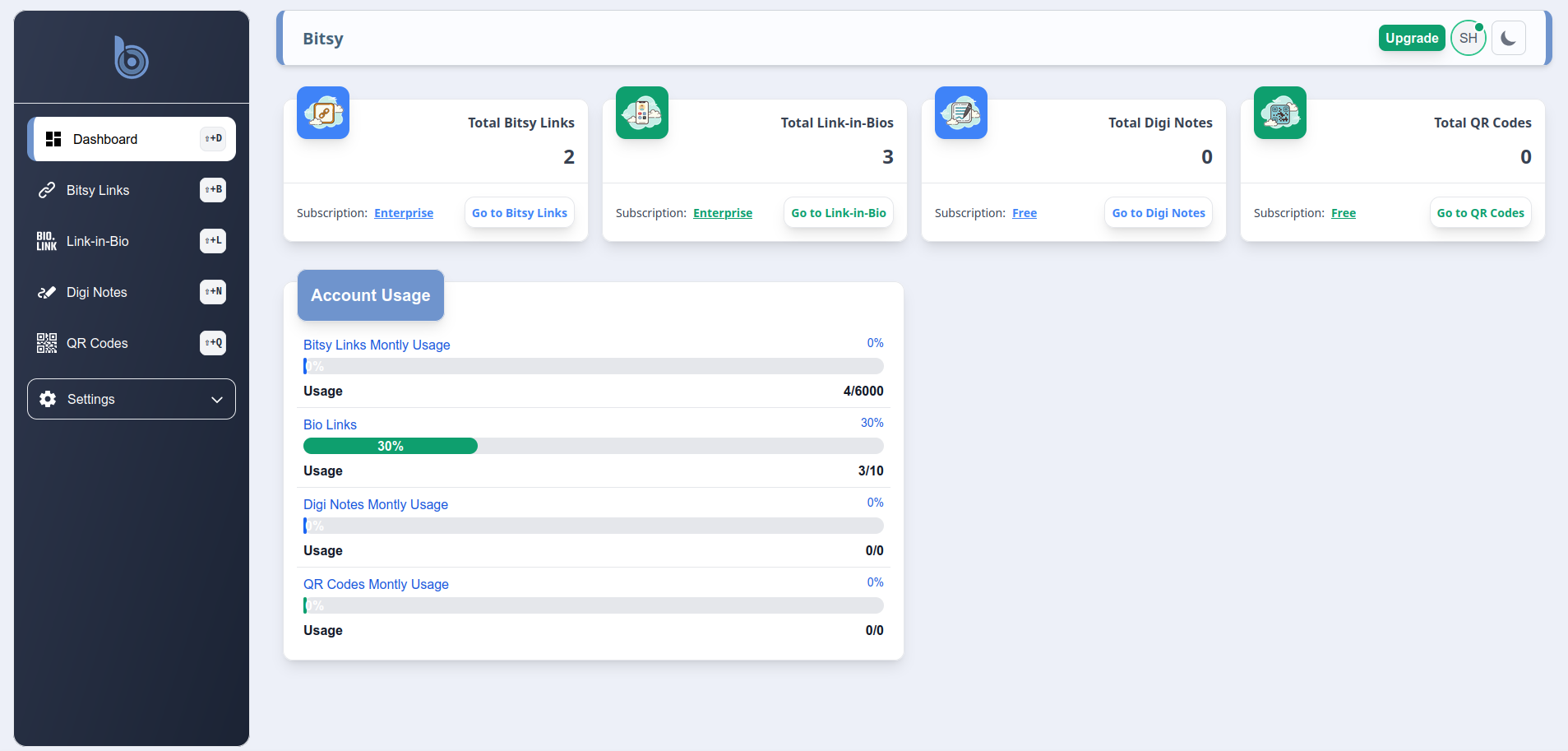Click the Settings chevron arrow

coord(217,400)
